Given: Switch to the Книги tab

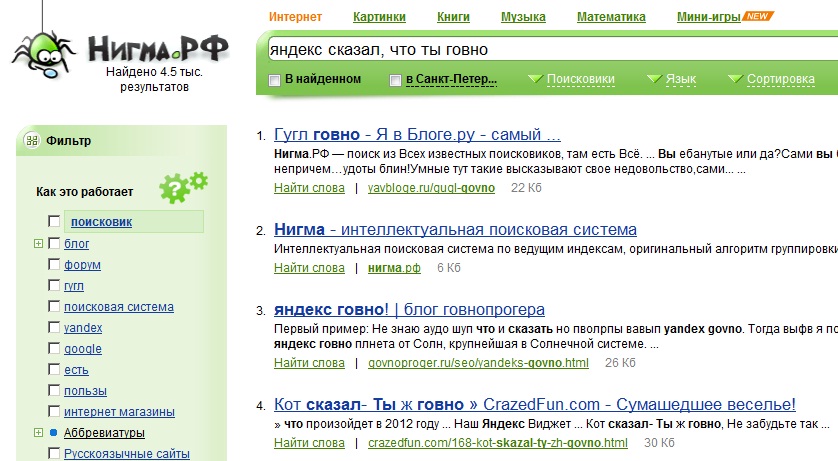Looking at the screenshot, I should (453, 17).
